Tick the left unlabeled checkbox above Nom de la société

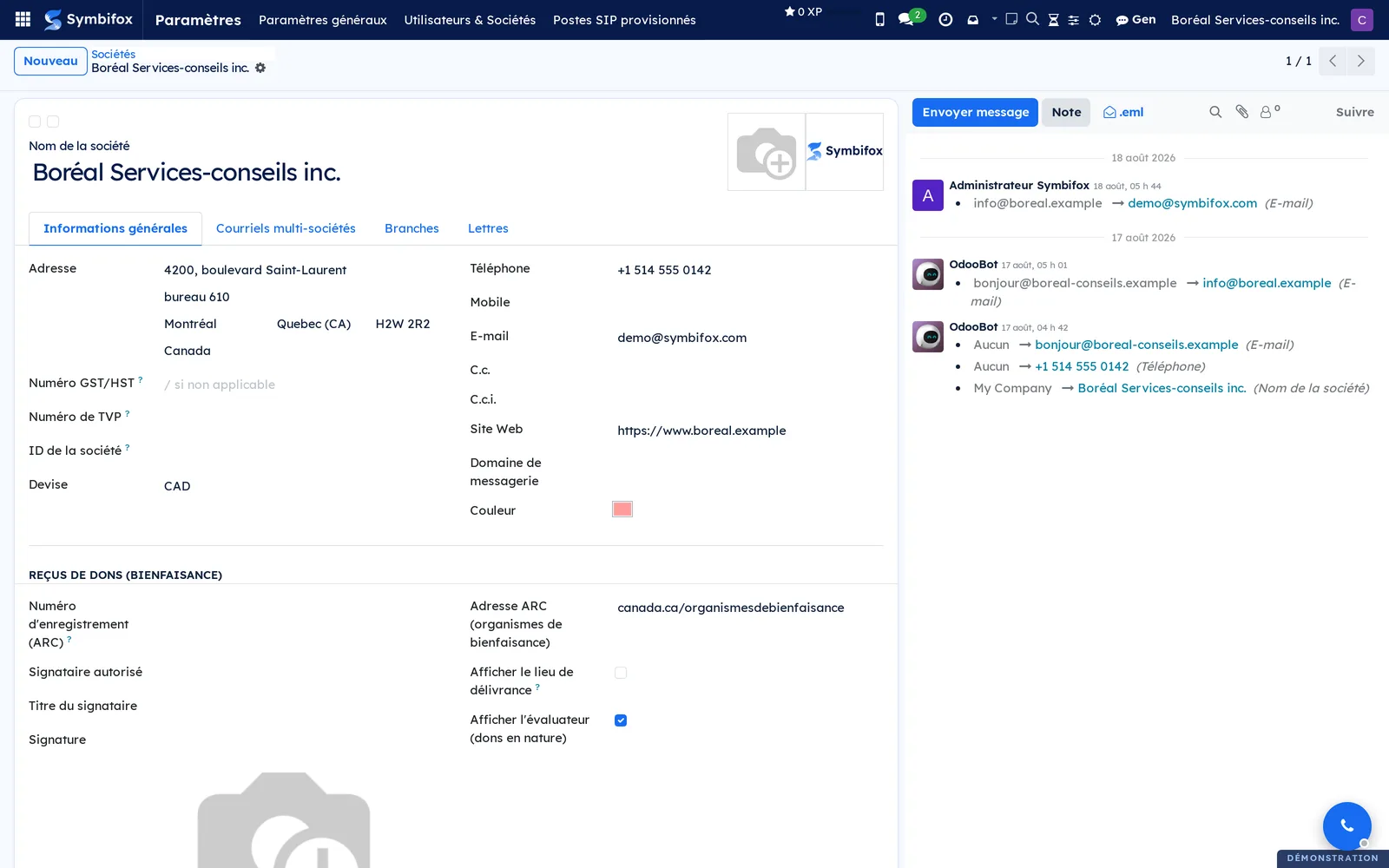tap(35, 122)
